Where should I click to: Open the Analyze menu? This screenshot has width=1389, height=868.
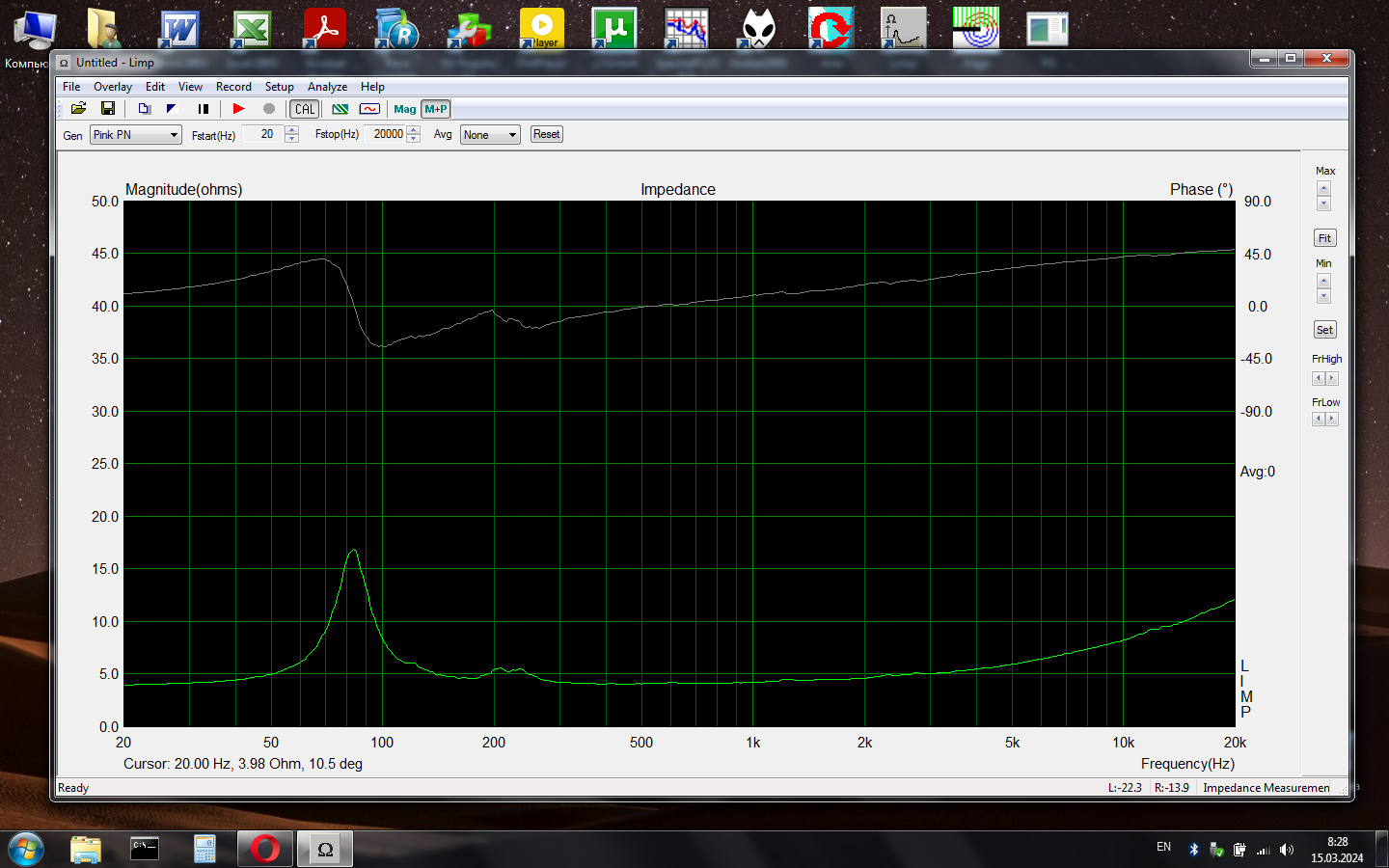pyautogui.click(x=327, y=87)
